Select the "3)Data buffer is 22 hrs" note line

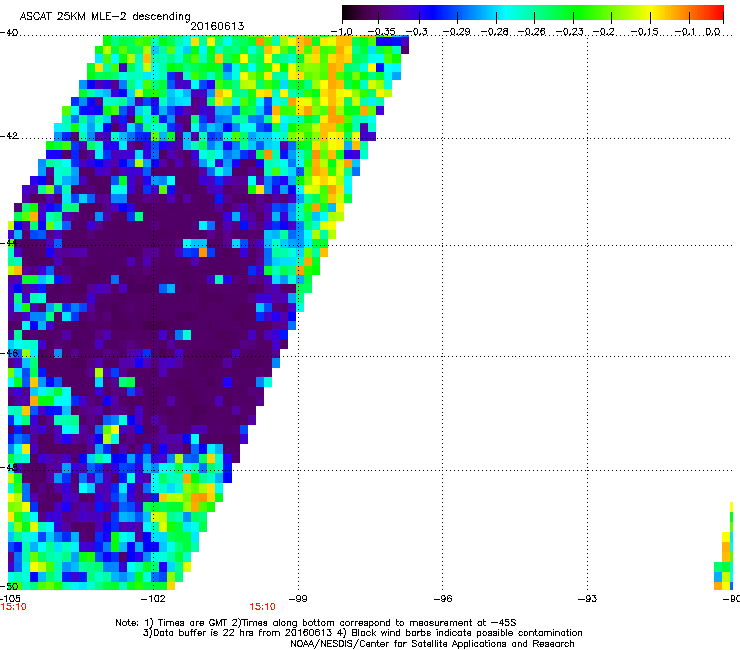click(x=362, y=633)
